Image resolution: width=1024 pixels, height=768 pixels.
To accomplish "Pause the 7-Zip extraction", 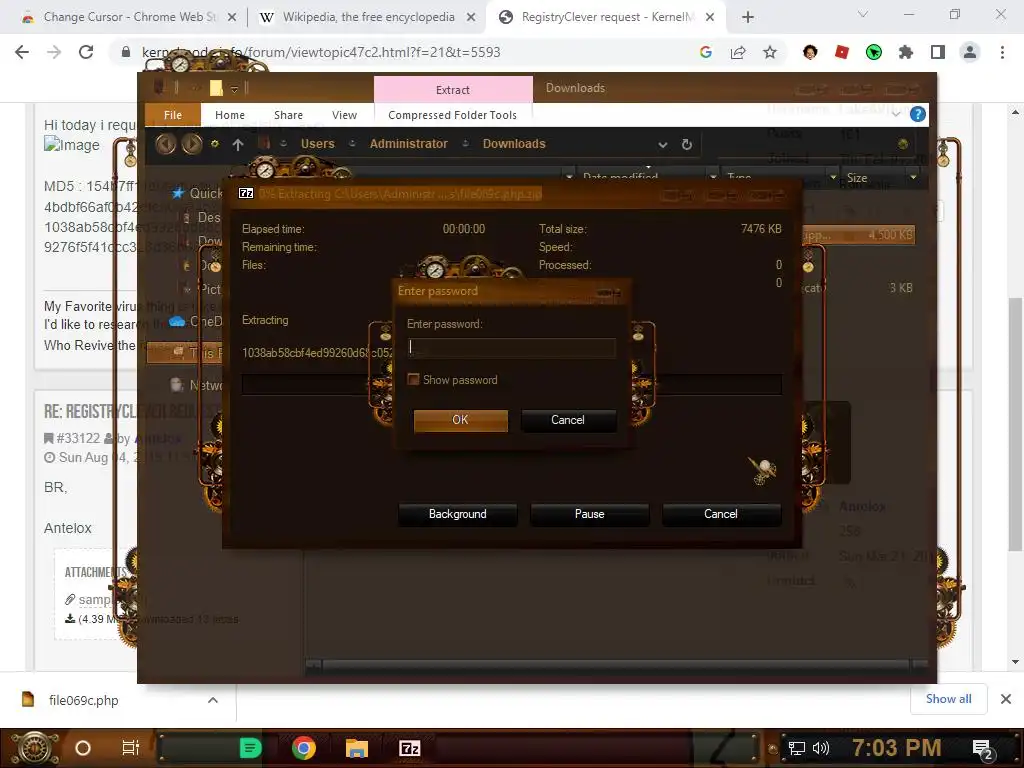I will click(589, 514).
